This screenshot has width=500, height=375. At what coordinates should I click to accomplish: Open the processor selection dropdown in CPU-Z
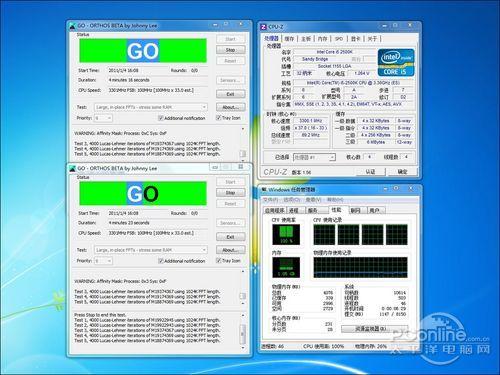(x=314, y=157)
